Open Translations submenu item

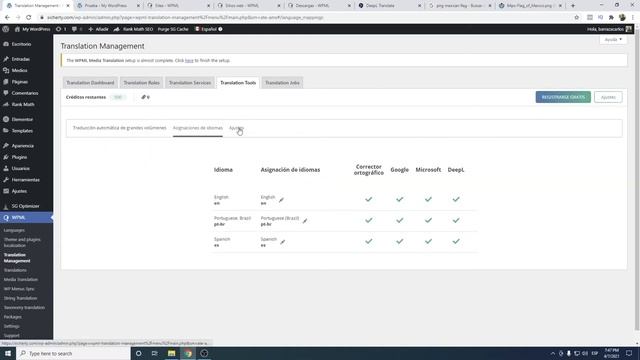coord(15,270)
